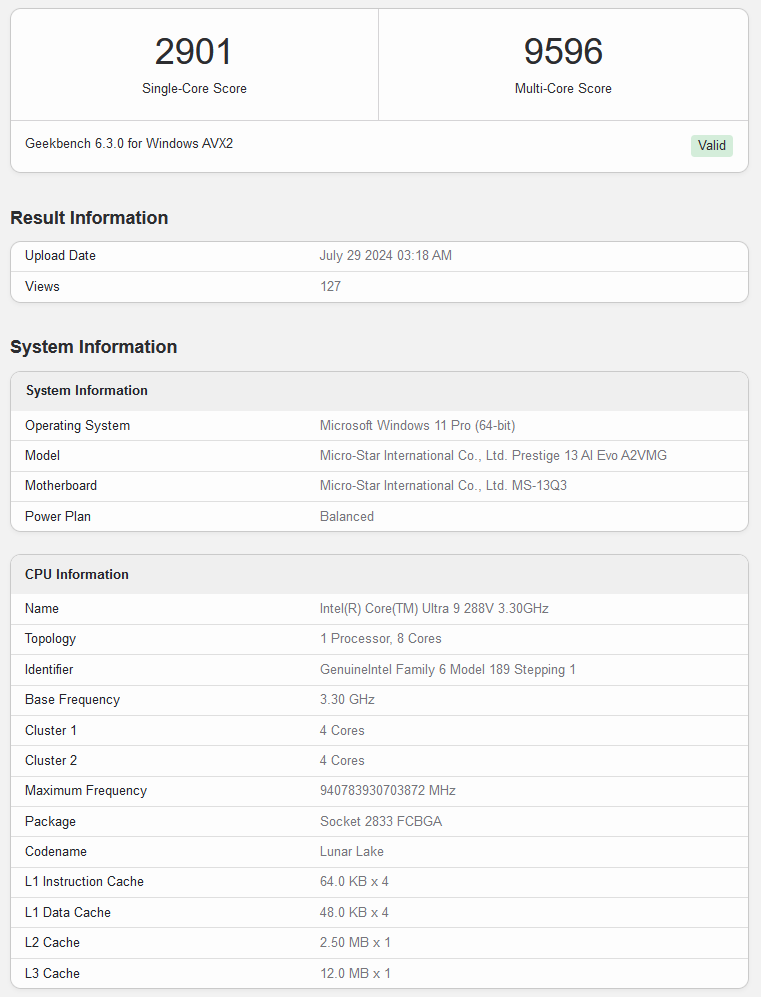
Task: Click the Upload Date value July 29 2024
Action: coord(385,256)
